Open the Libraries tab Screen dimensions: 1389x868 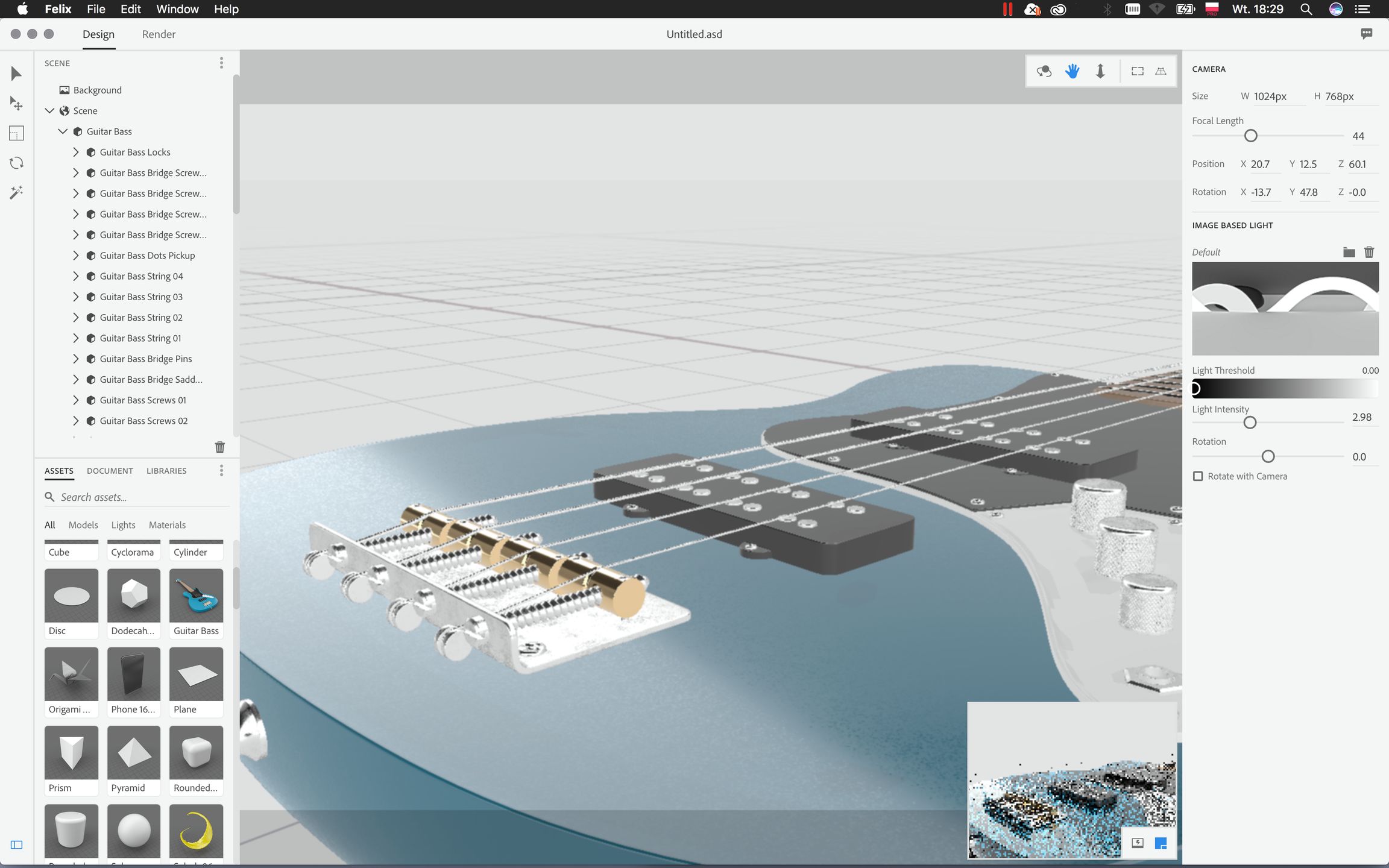click(166, 471)
